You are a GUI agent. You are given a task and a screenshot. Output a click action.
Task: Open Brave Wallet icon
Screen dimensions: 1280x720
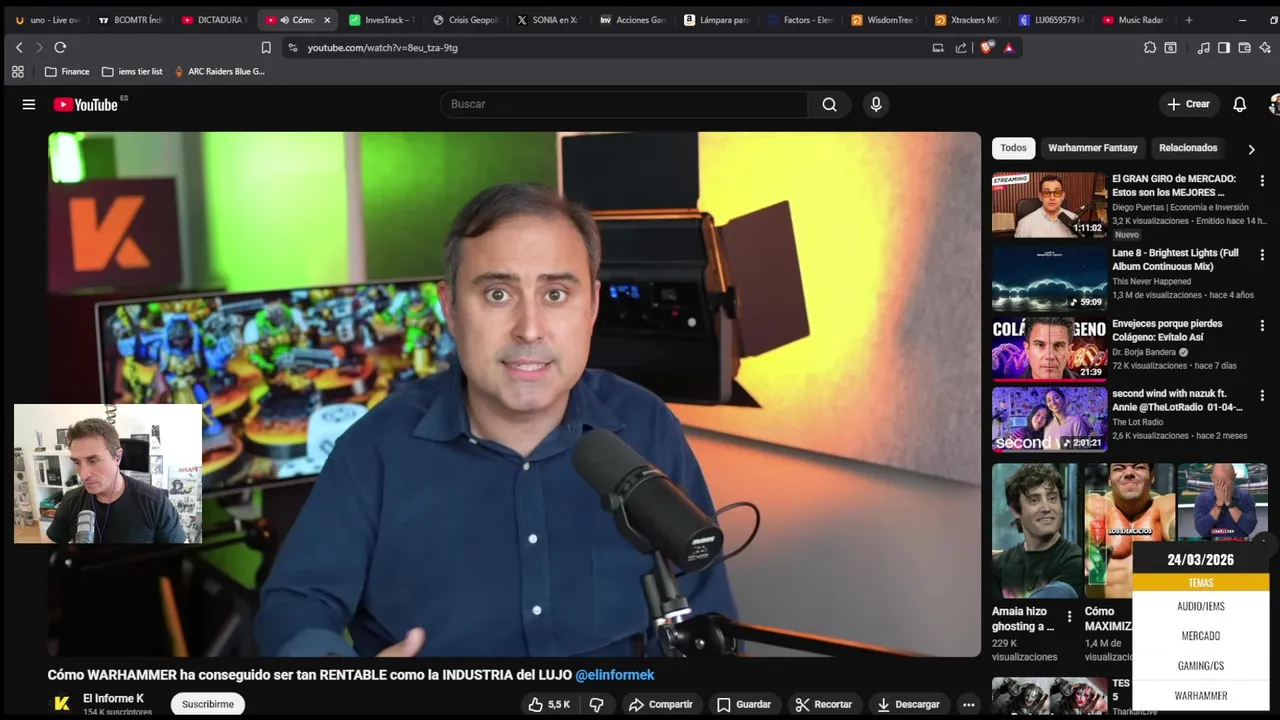click(1244, 47)
